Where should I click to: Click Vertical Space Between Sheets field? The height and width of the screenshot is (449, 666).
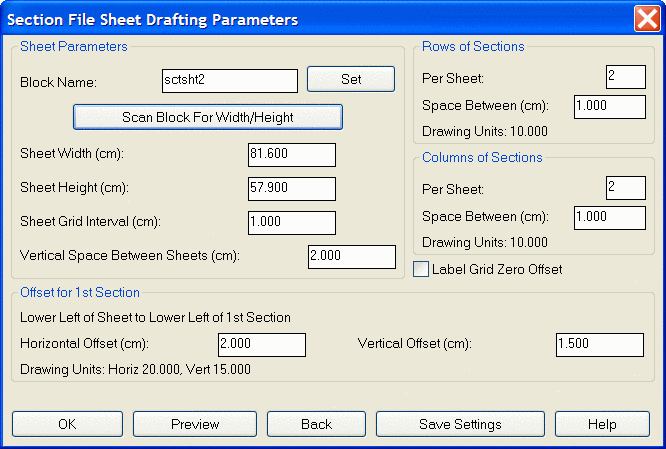tap(352, 257)
